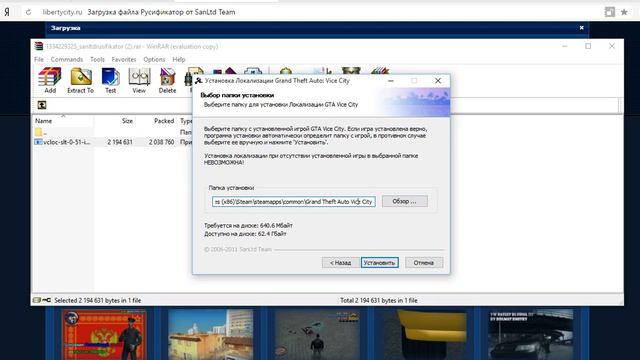Open the orange building screenshot thumbnail
The image size is (640, 360).
tap(210, 335)
